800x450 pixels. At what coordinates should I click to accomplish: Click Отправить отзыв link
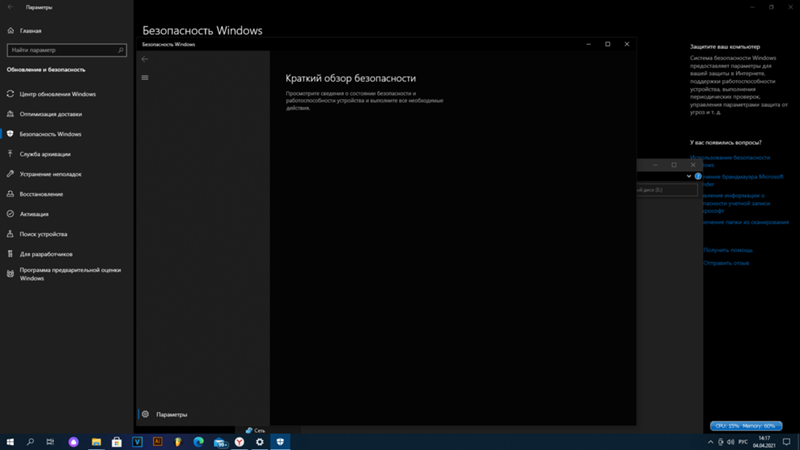[x=726, y=263]
